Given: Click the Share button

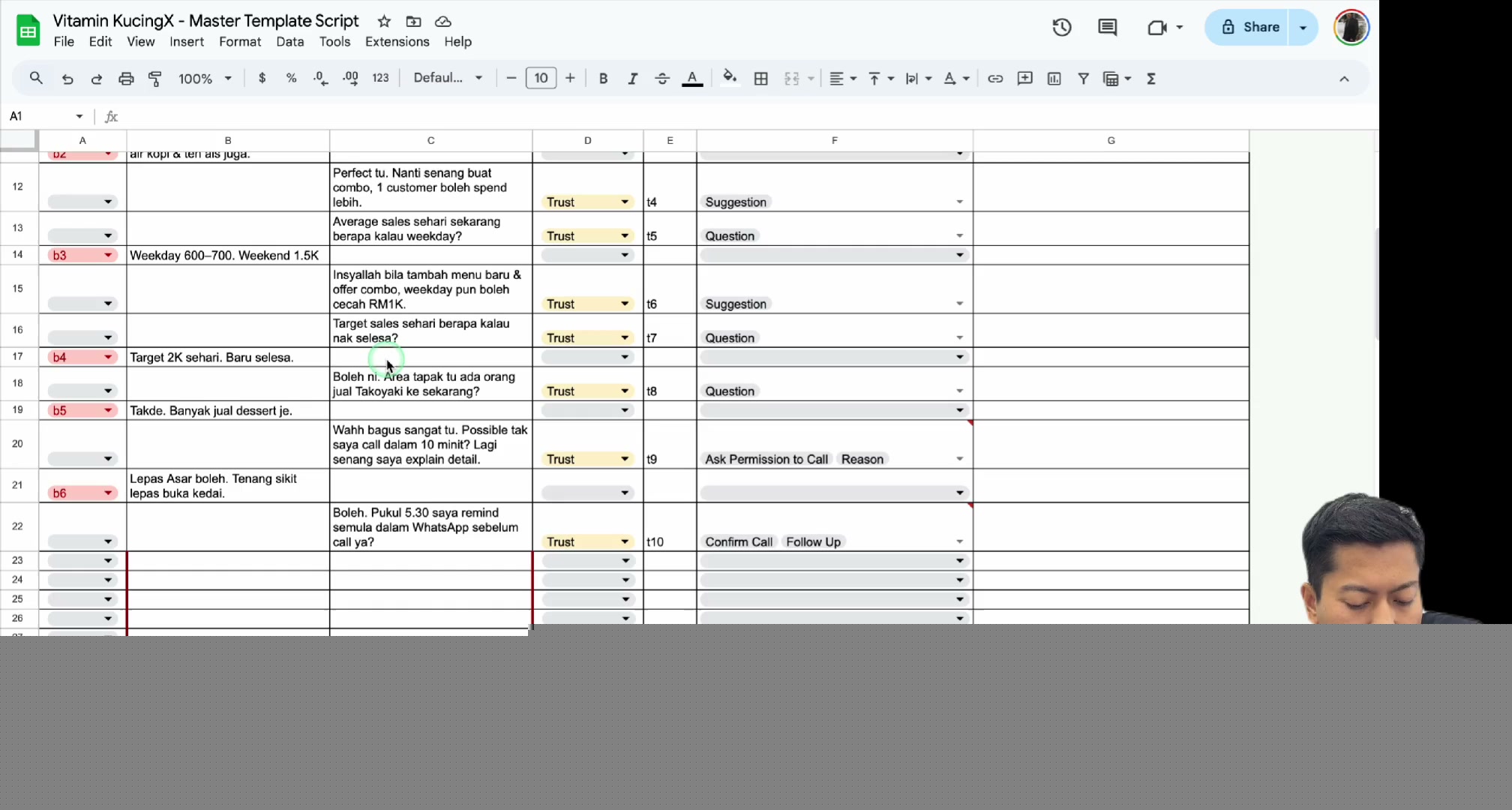Looking at the screenshot, I should point(1246,27).
